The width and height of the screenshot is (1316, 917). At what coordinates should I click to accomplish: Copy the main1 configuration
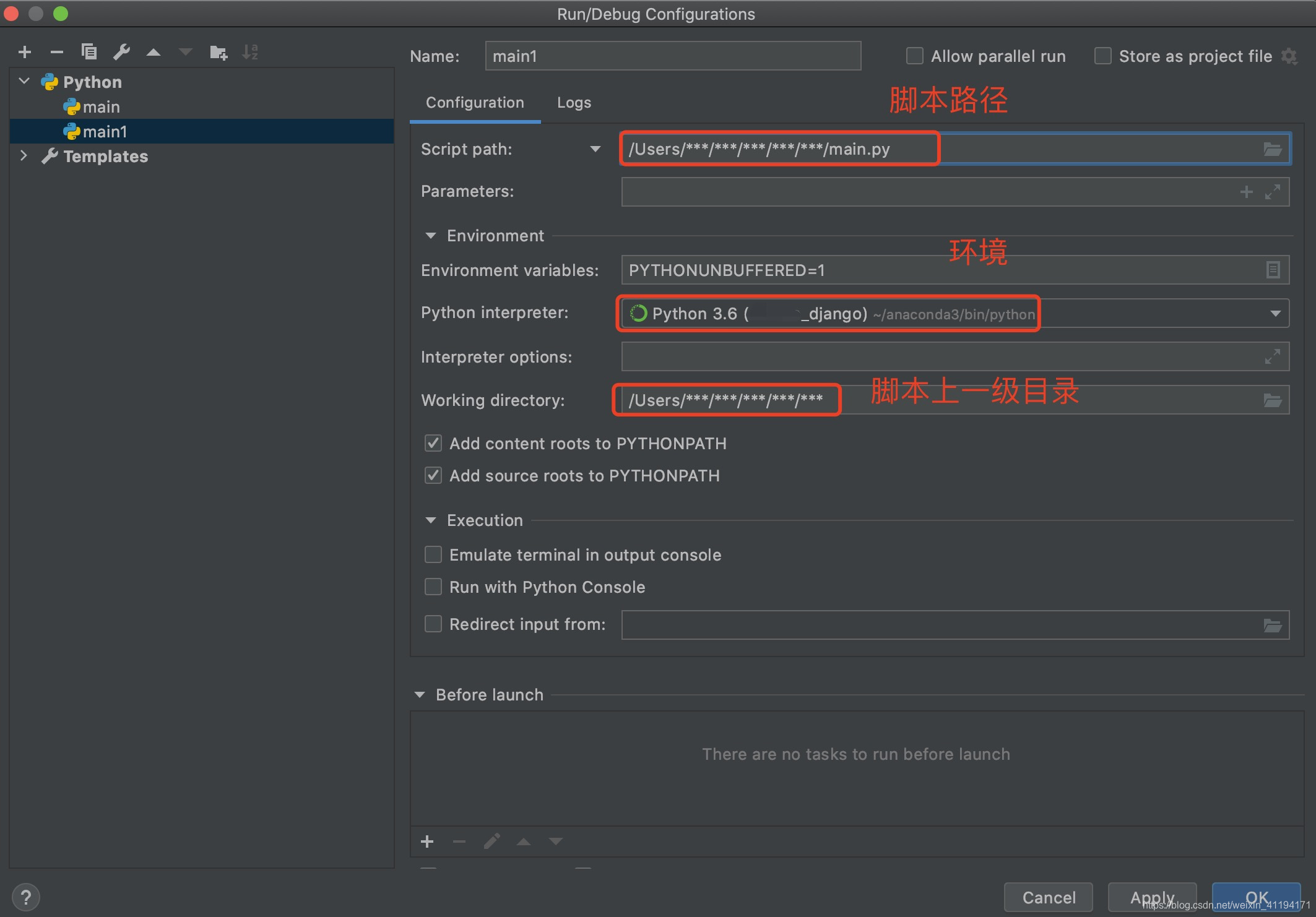click(x=89, y=51)
